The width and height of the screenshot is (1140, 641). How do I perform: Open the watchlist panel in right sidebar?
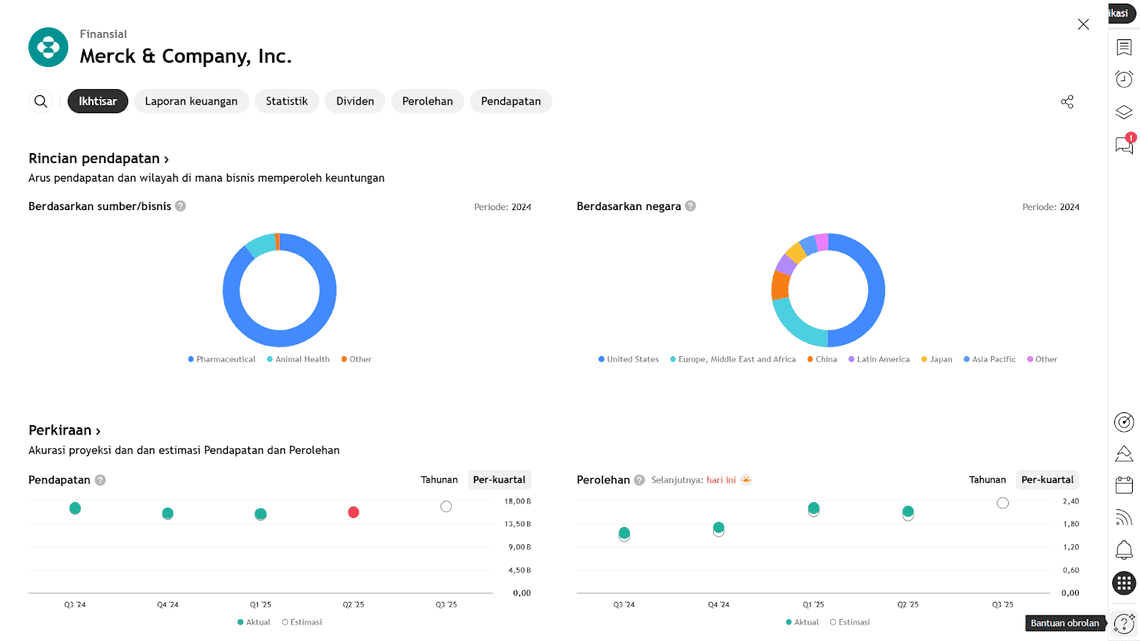[1124, 47]
